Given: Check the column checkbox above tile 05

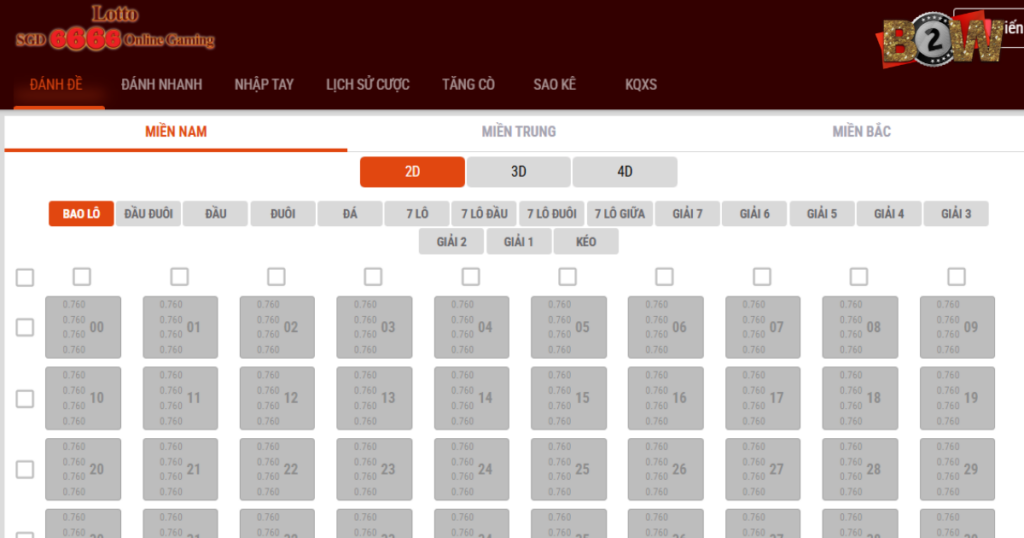Looking at the screenshot, I should (x=567, y=277).
